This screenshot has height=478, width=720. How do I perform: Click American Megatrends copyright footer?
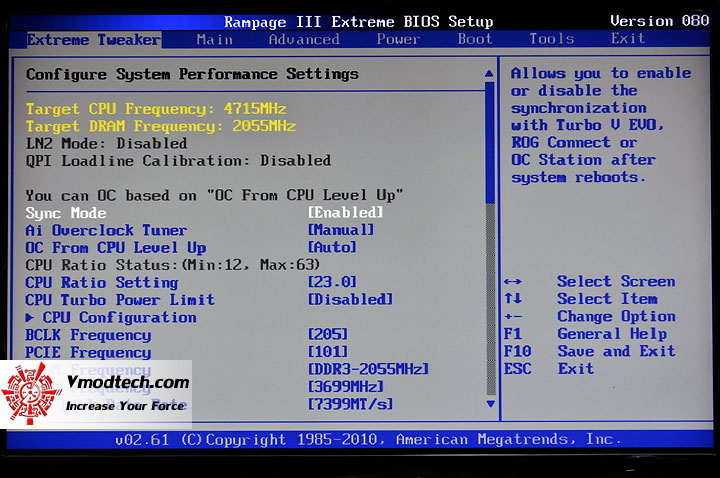[x=368, y=440]
